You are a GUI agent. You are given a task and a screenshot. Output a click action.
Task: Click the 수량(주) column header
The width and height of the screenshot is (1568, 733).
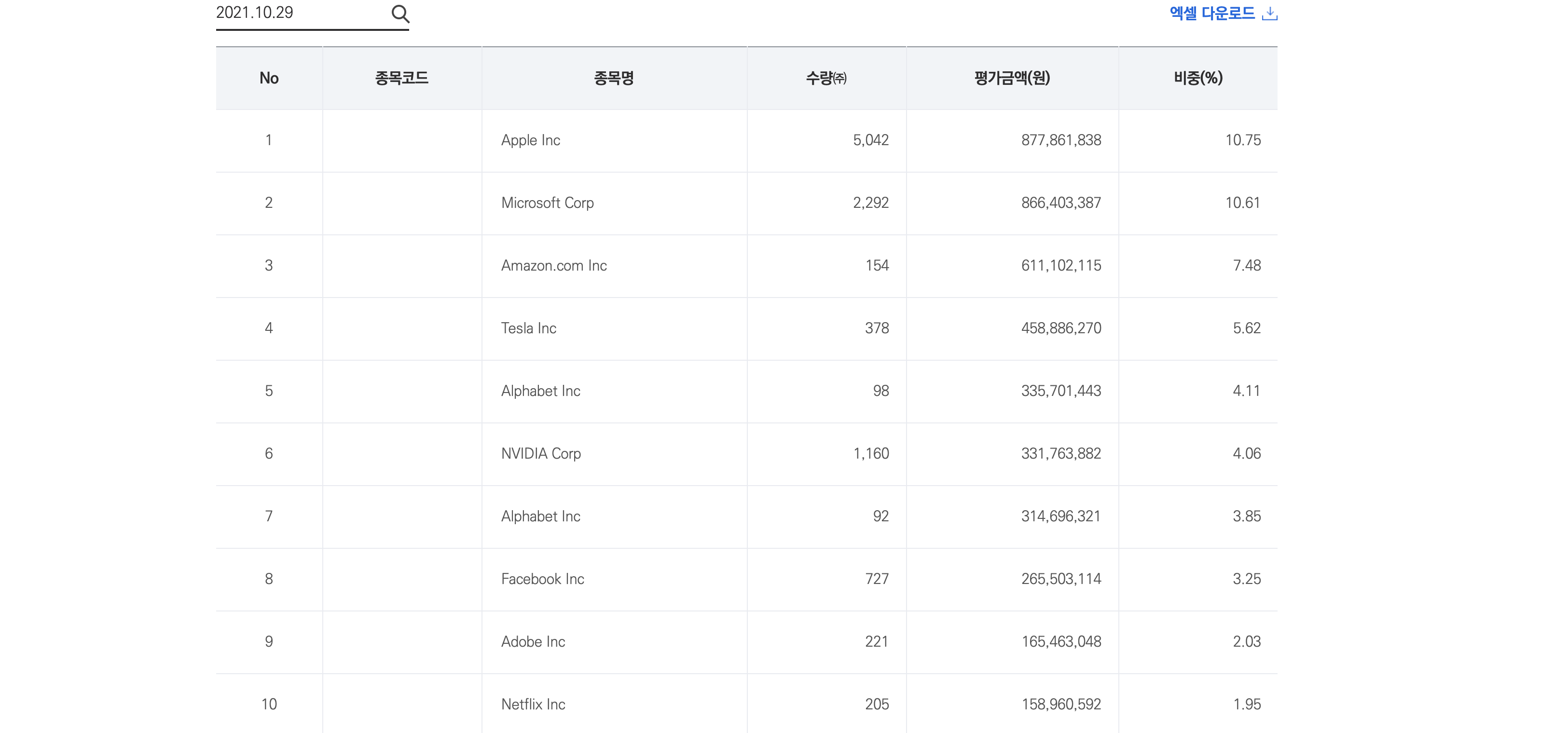tap(826, 78)
